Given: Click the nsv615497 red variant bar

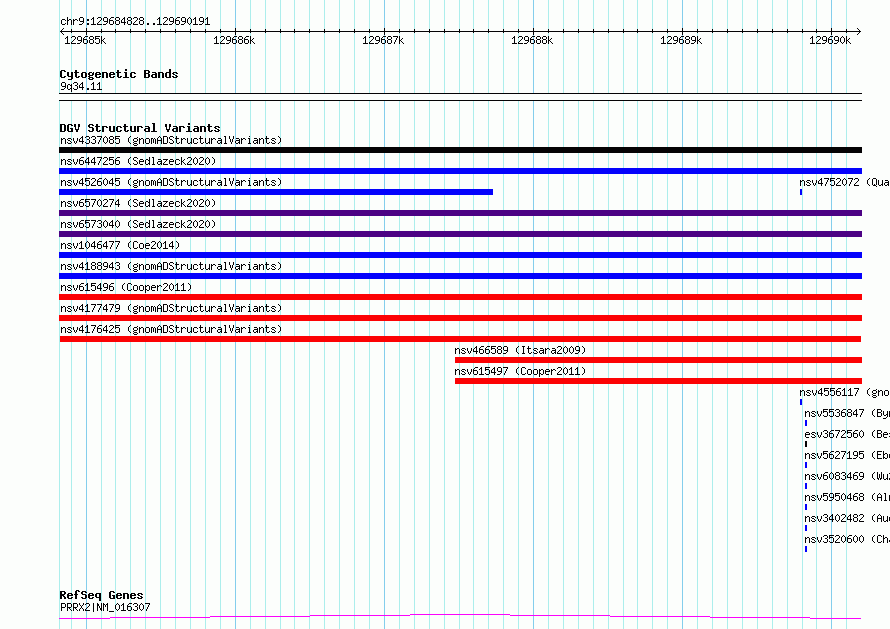Looking at the screenshot, I should (x=658, y=381).
